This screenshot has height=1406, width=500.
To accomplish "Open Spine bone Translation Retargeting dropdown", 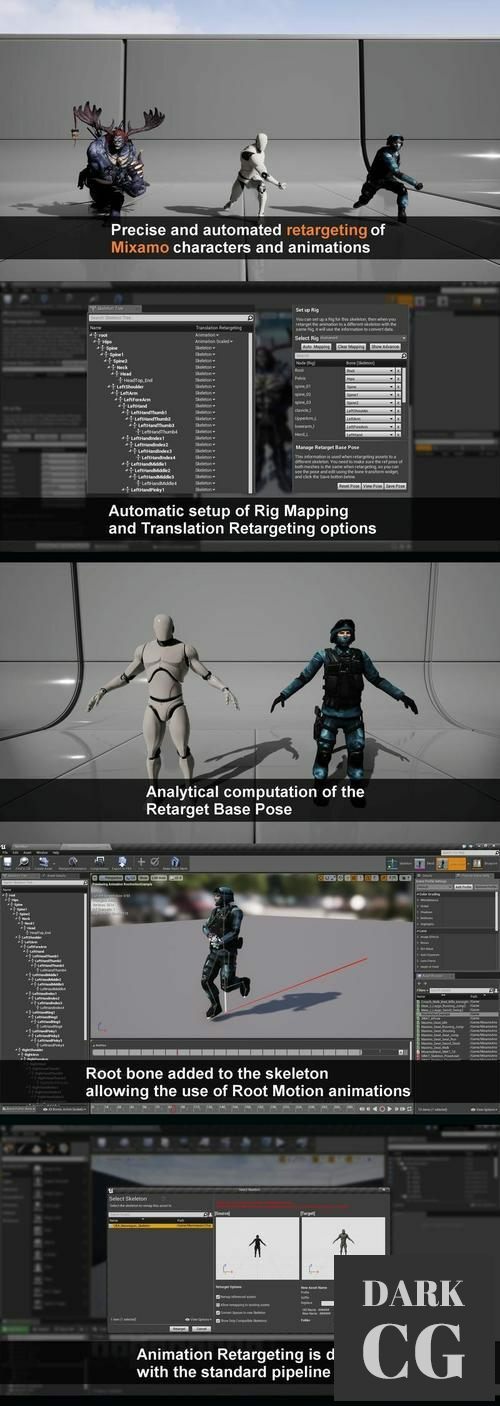I will point(205,348).
